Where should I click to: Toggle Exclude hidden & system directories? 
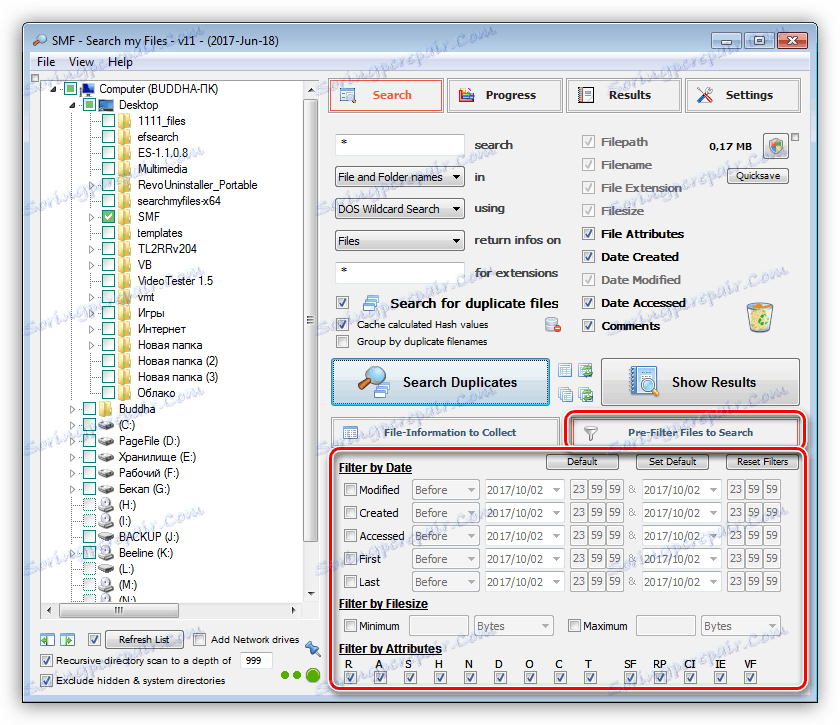(x=47, y=681)
